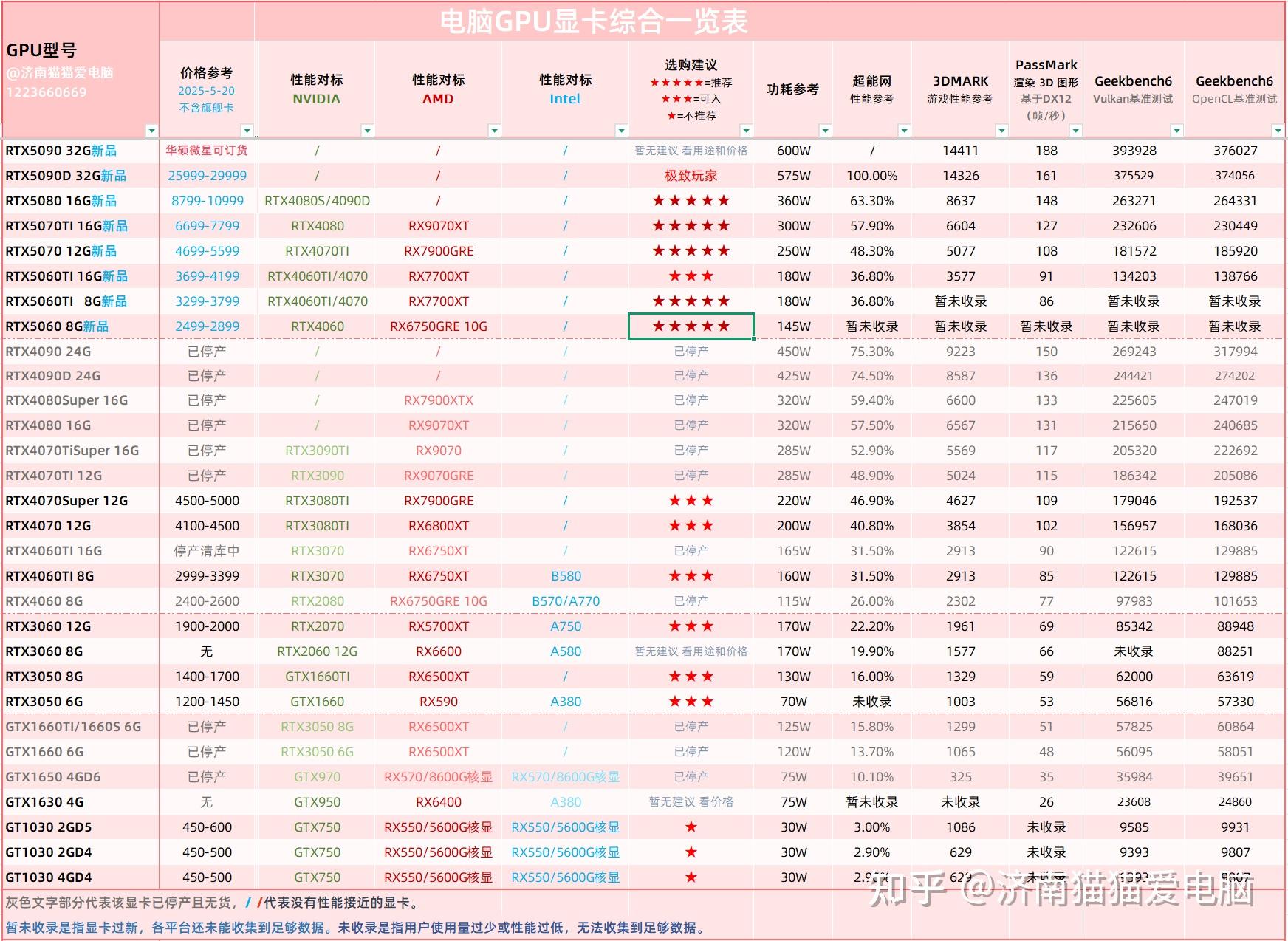Click the footnote starting with 灰色文字部分
This screenshot has width=1288, height=941.
pyautogui.click(x=213, y=903)
